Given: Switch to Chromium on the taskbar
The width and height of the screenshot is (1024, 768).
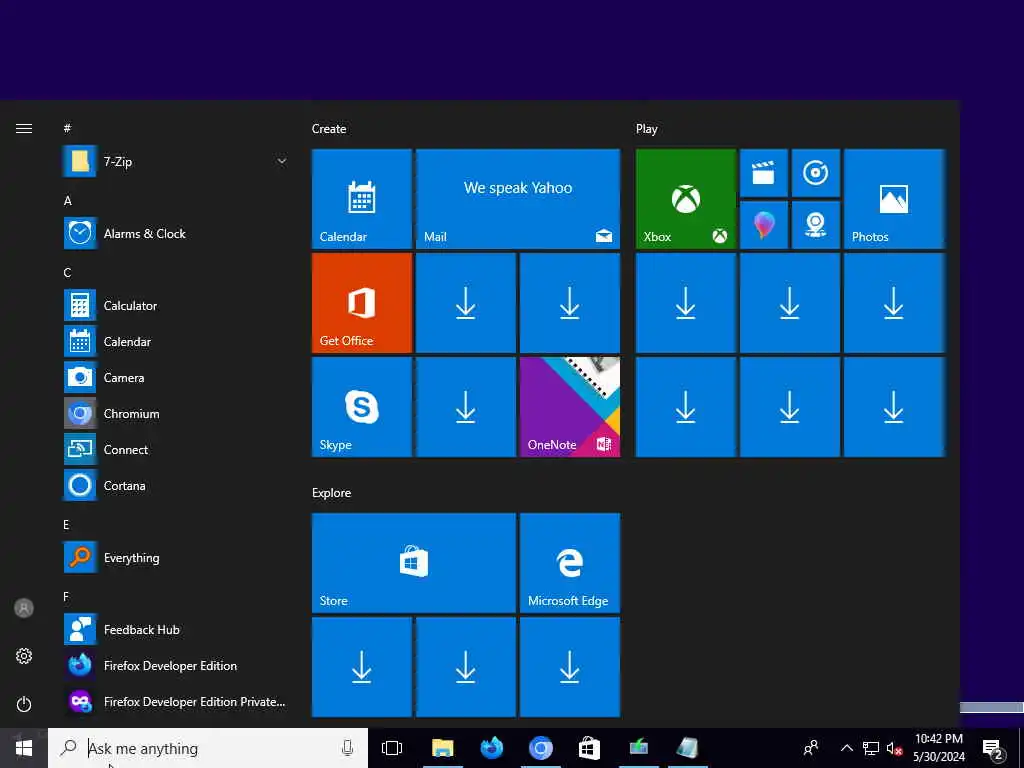Looking at the screenshot, I should 541,748.
